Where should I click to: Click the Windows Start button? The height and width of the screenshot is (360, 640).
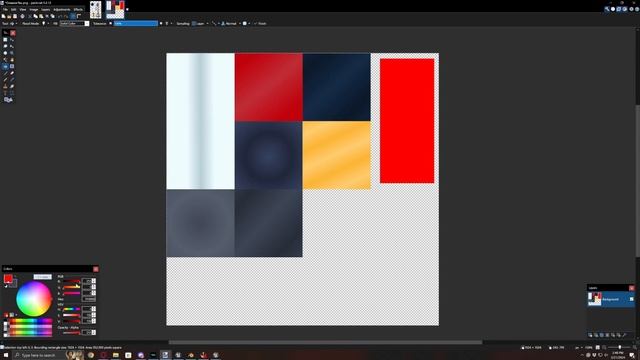[x=6, y=355]
